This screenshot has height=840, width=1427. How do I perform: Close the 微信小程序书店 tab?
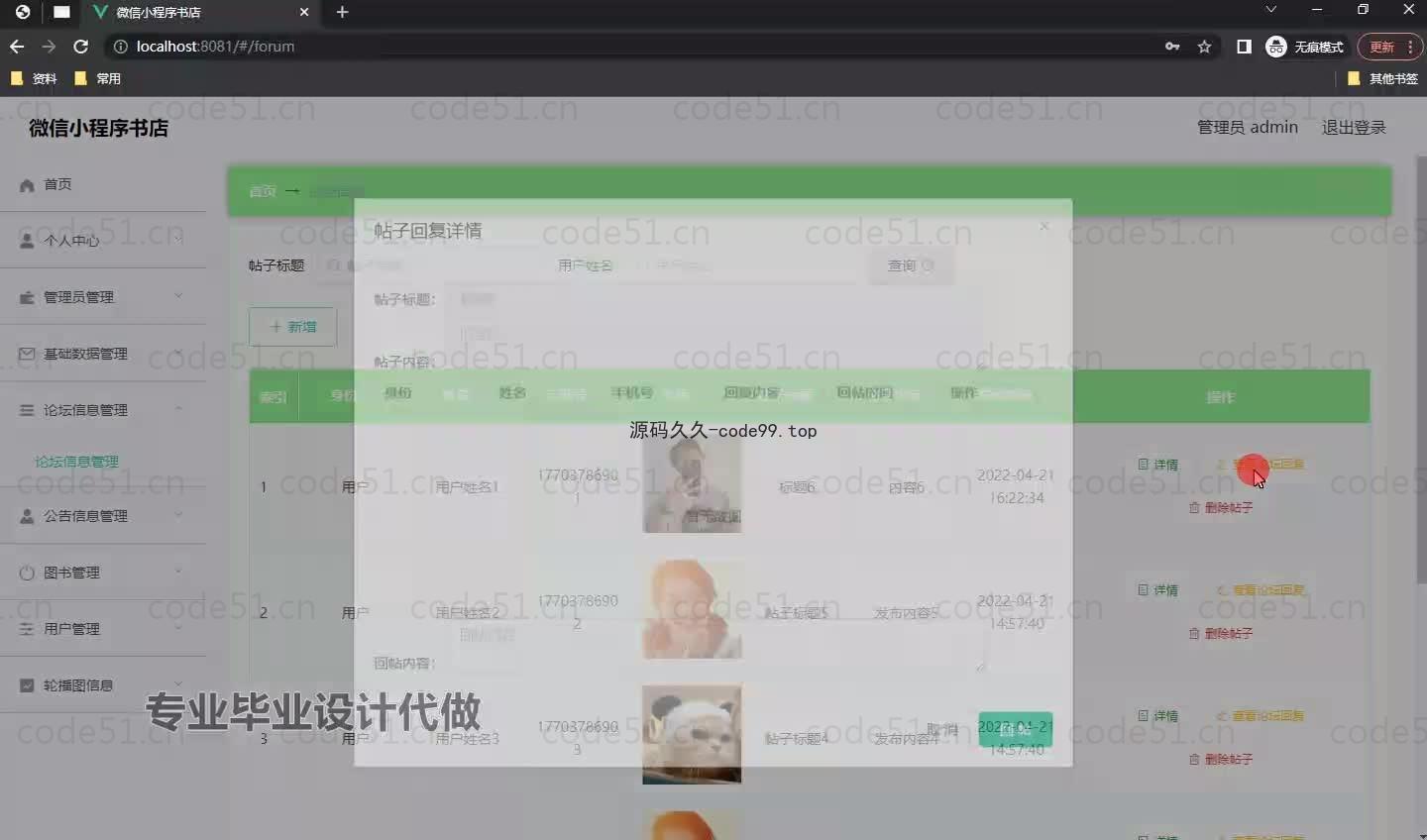tap(304, 12)
